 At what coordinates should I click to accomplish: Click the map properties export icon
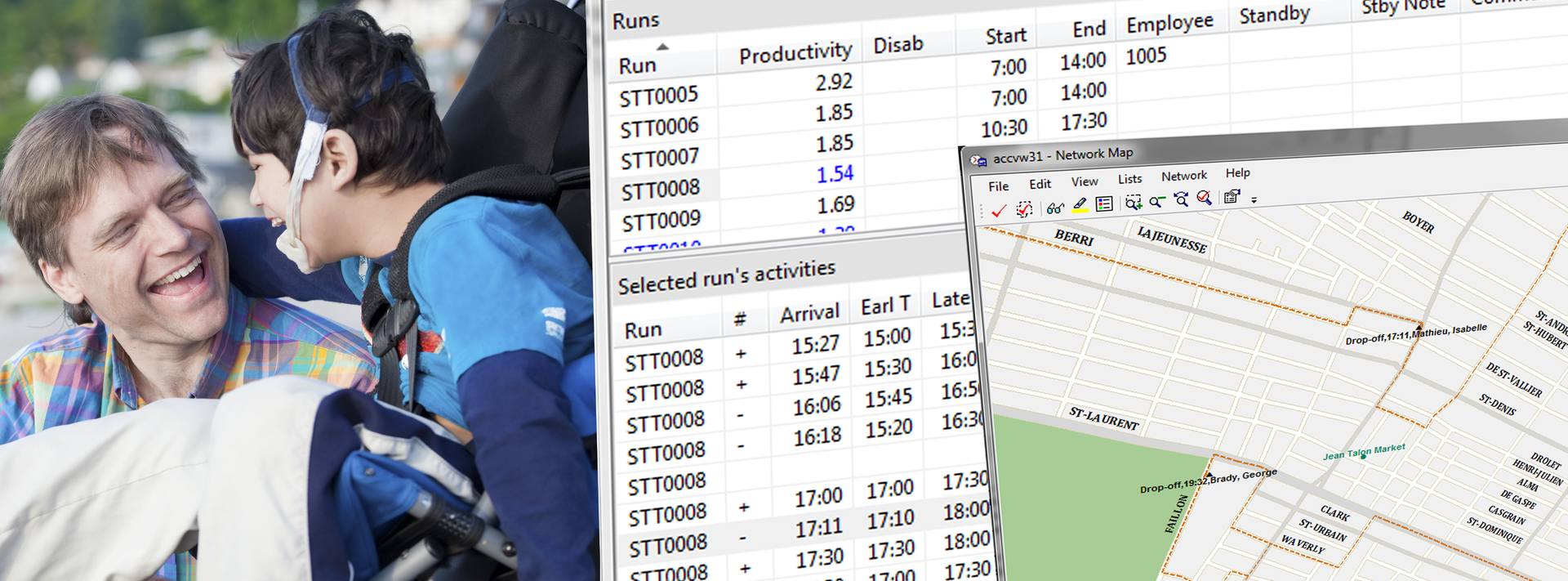(1232, 197)
